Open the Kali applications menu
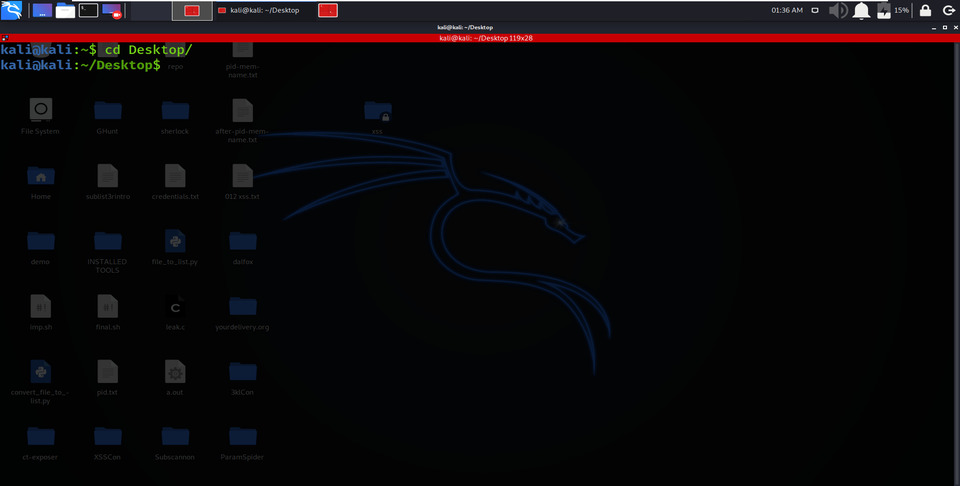Viewport: 960px width, 486px height. pos(11,10)
